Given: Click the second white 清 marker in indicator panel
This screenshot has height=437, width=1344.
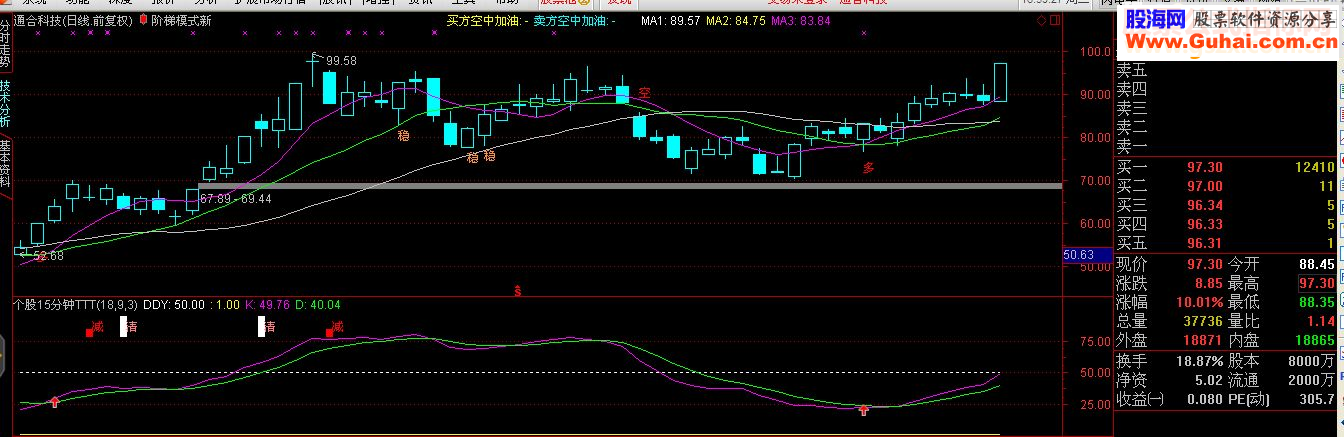Looking at the screenshot, I should (269, 326).
